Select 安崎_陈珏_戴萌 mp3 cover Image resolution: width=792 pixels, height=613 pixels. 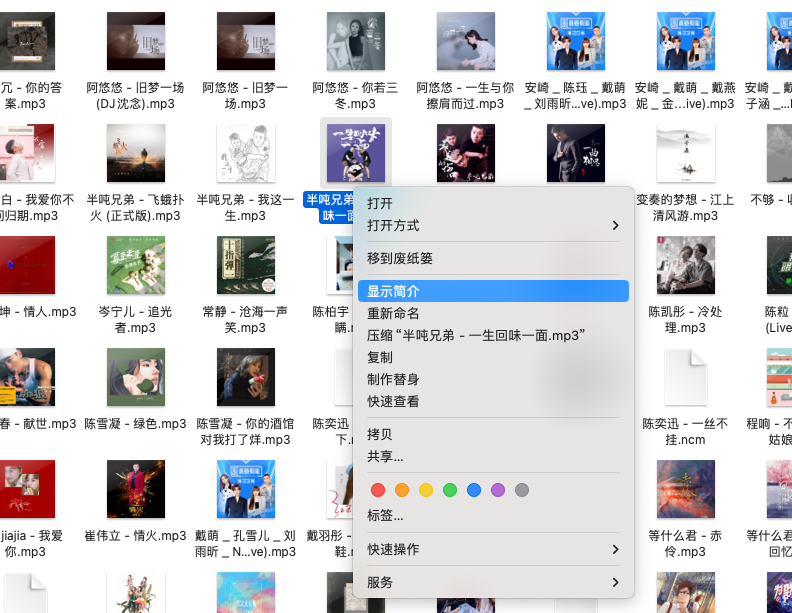coord(576,41)
